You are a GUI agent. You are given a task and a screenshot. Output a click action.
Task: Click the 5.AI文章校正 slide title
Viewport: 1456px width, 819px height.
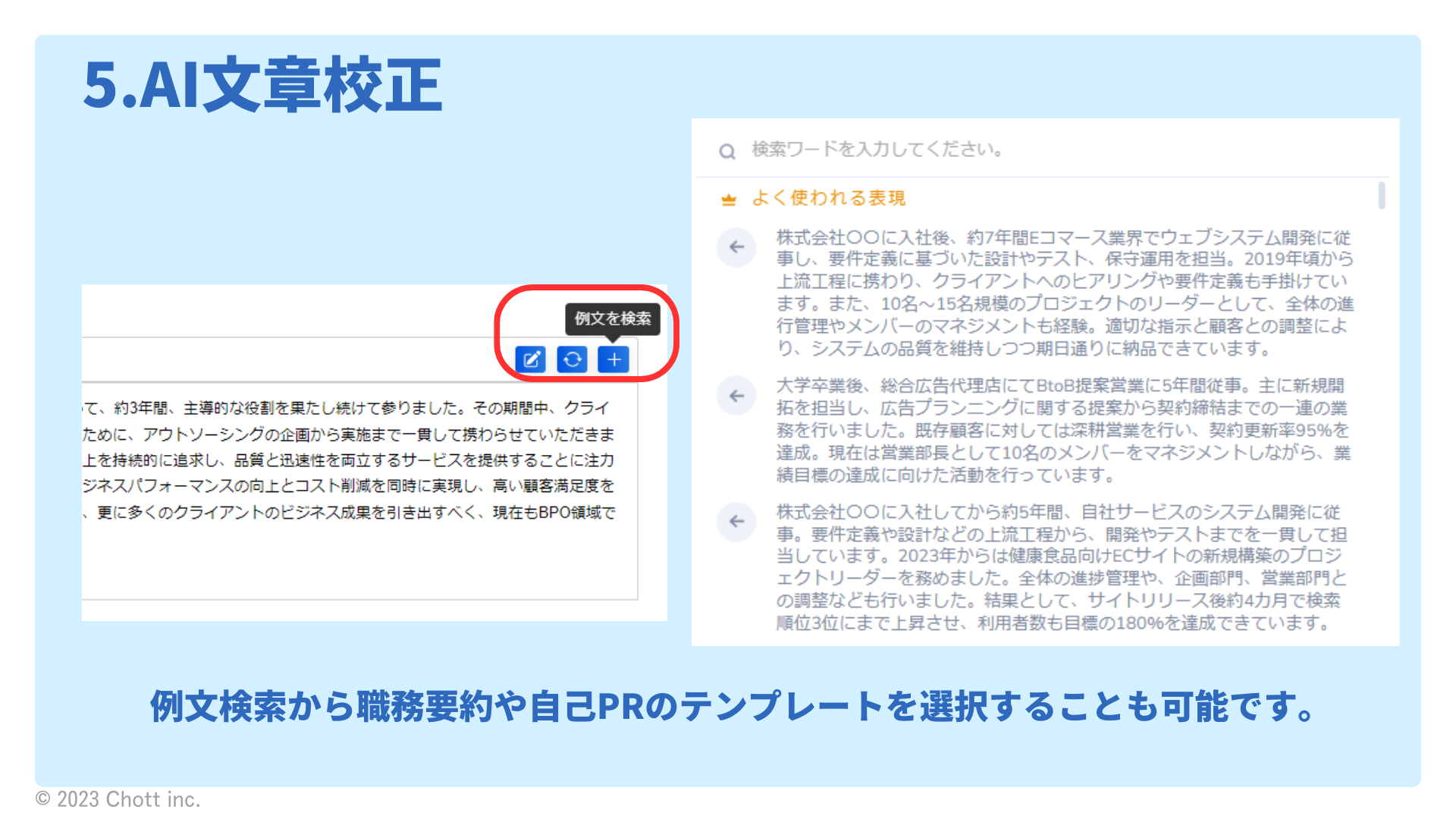pos(262,85)
